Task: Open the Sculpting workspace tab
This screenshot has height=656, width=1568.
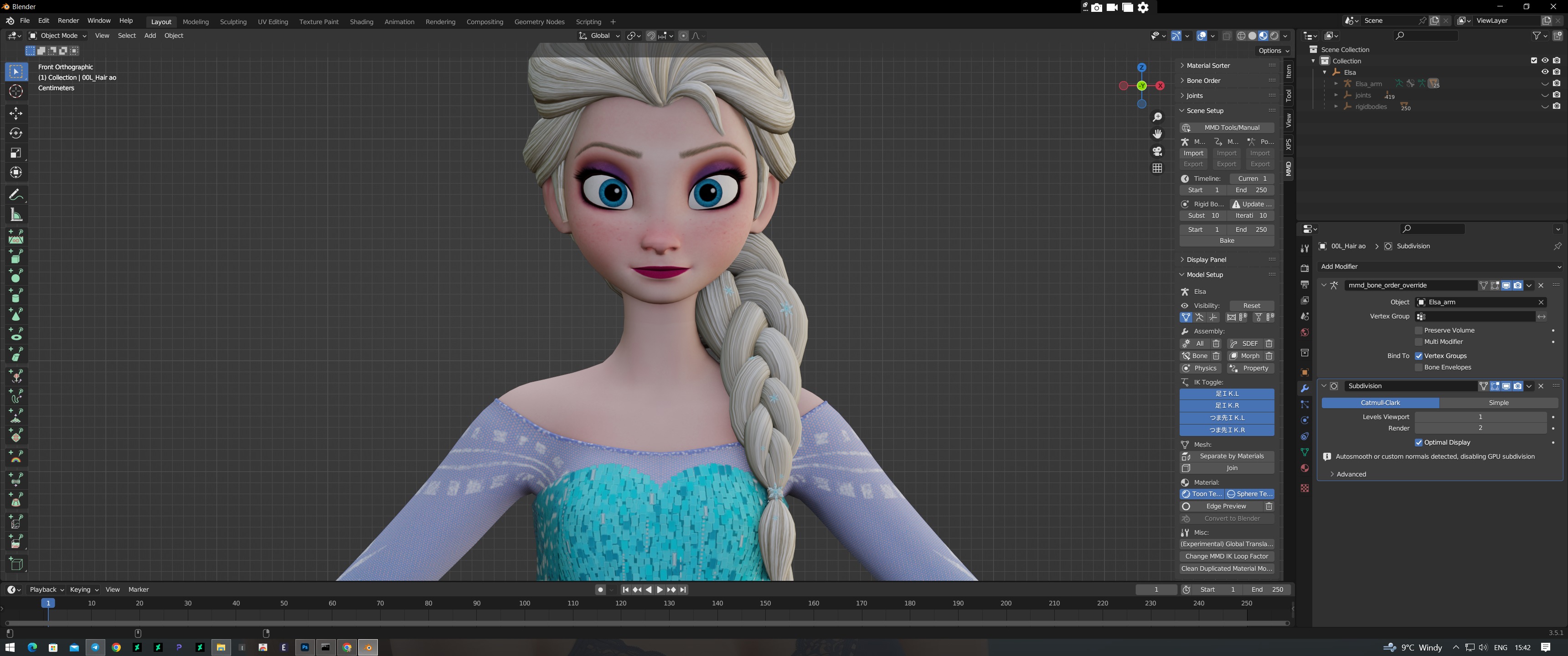Action: (233, 22)
